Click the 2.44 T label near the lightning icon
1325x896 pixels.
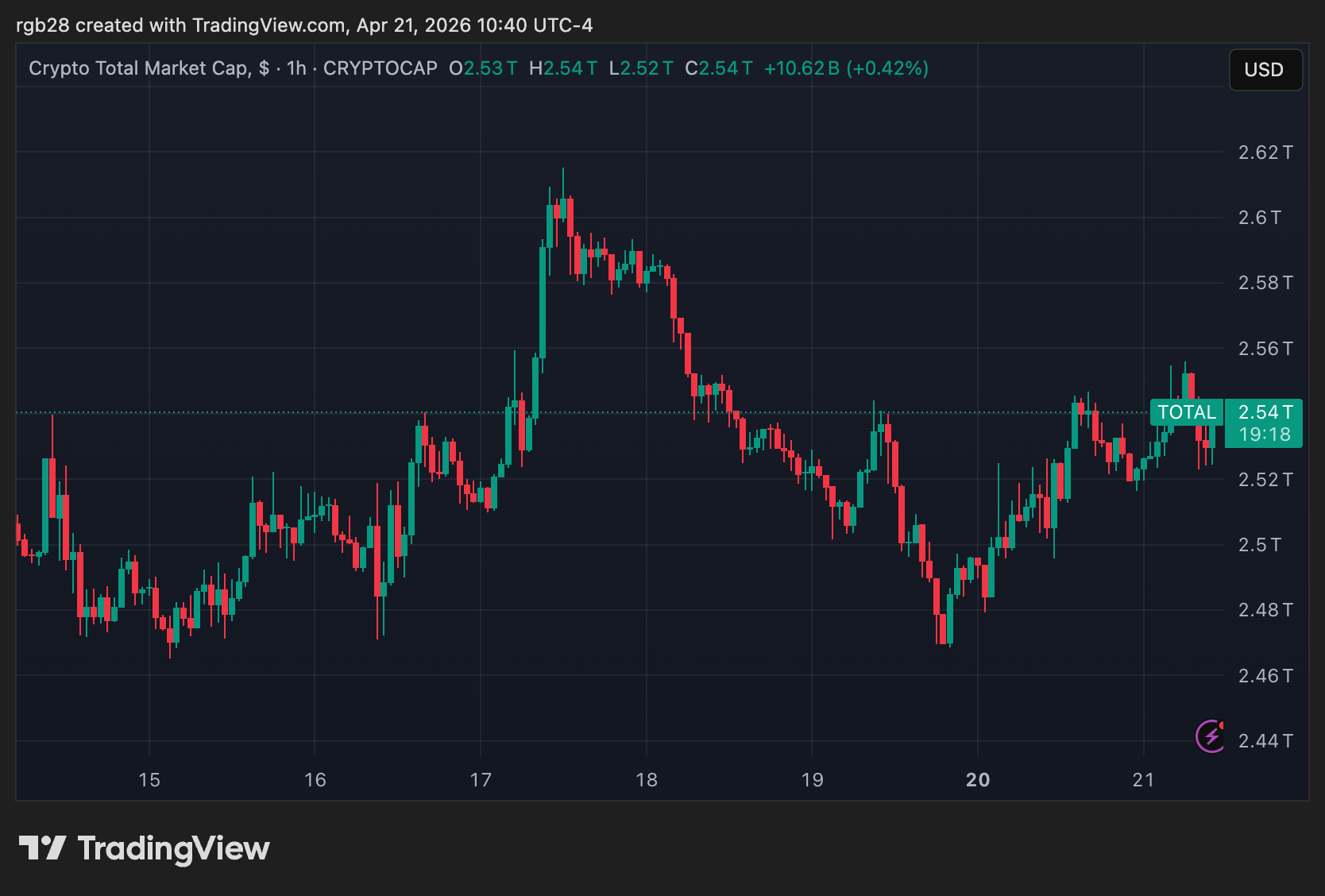[1266, 740]
